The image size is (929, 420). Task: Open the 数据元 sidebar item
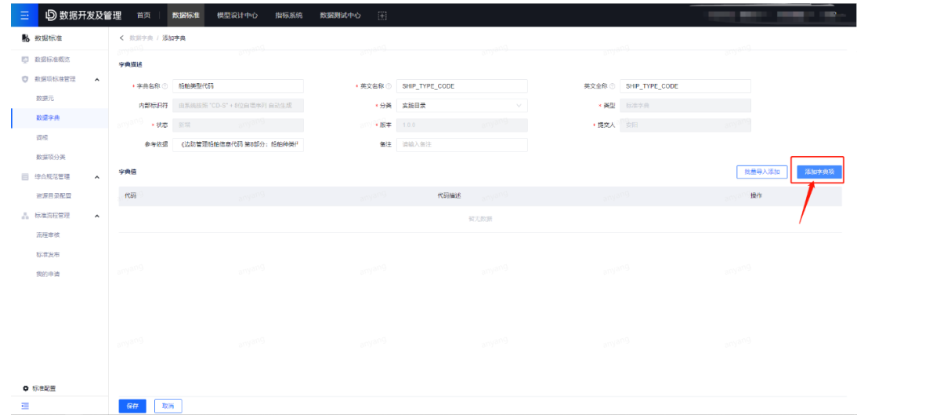click(45, 98)
